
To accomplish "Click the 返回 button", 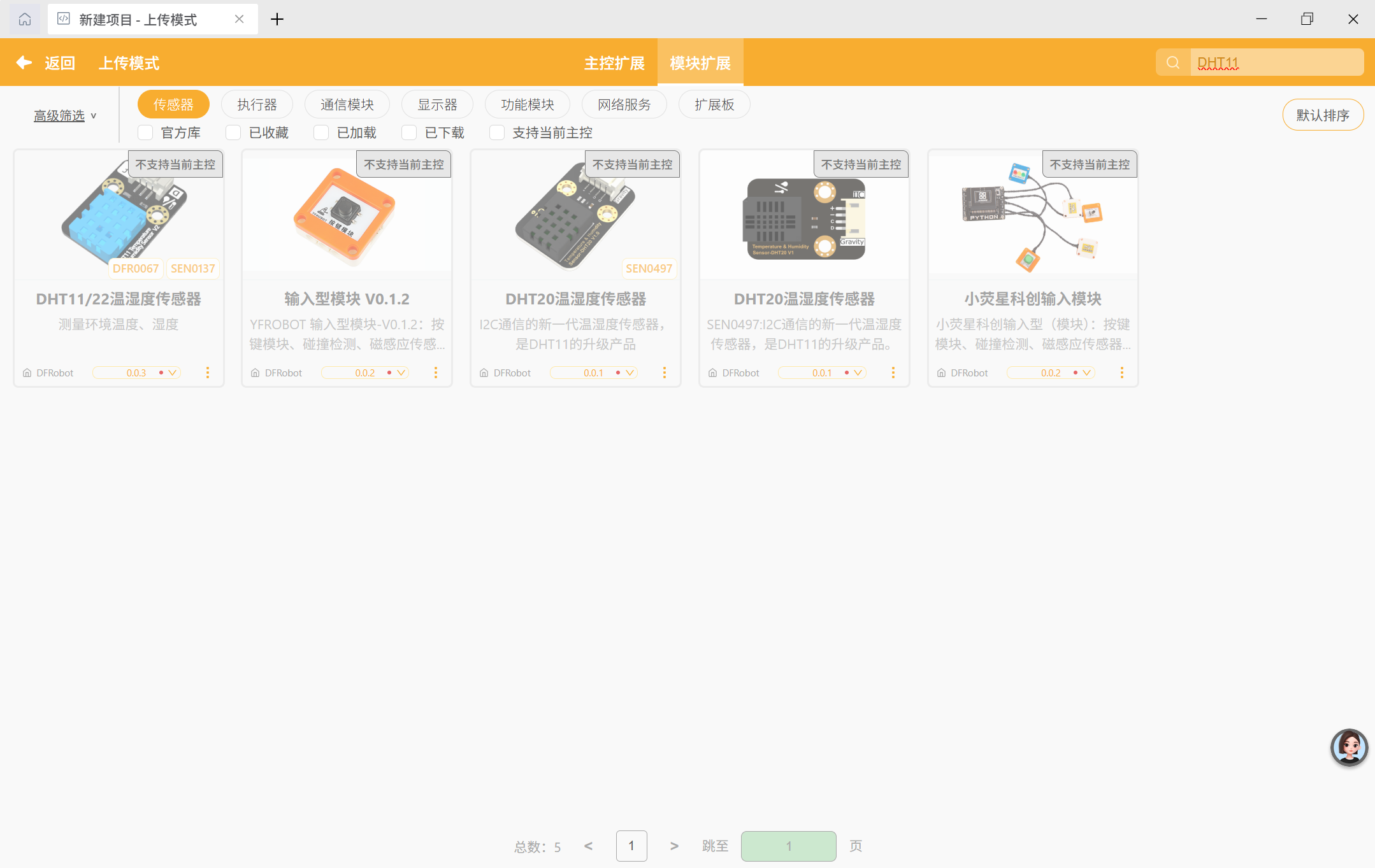I will click(x=60, y=63).
